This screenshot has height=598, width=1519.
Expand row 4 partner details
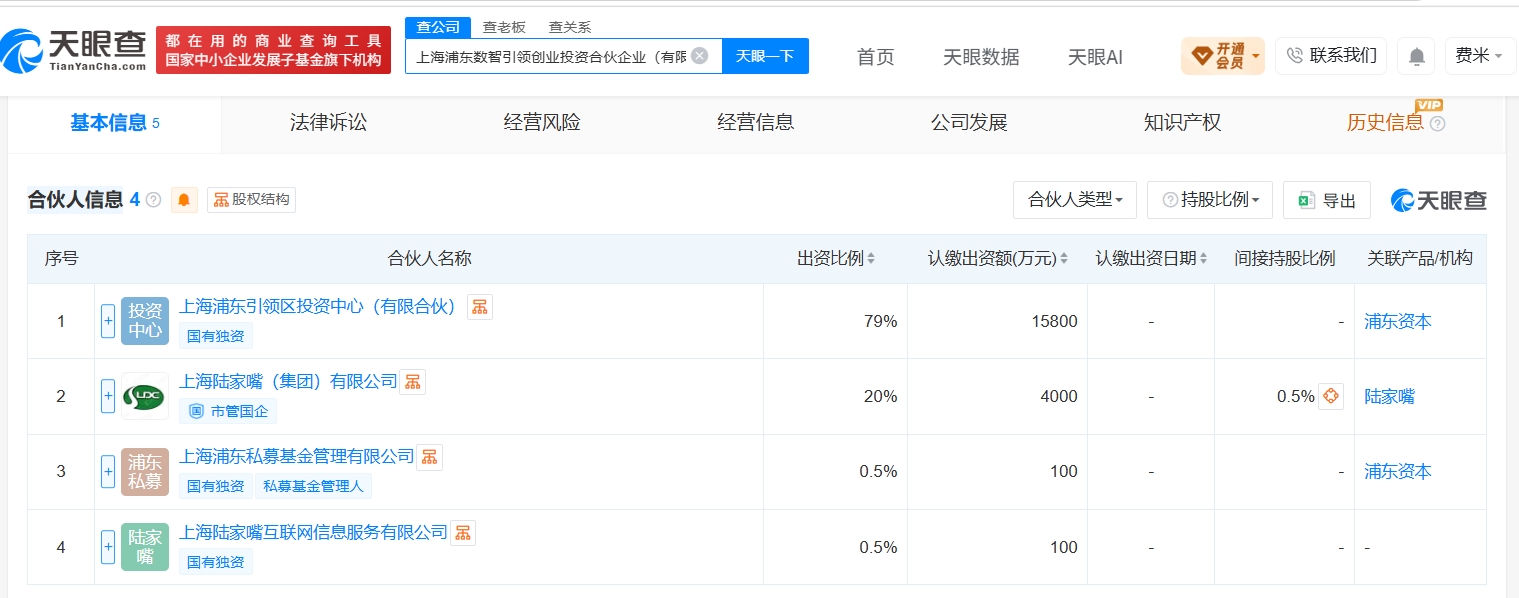(108, 547)
